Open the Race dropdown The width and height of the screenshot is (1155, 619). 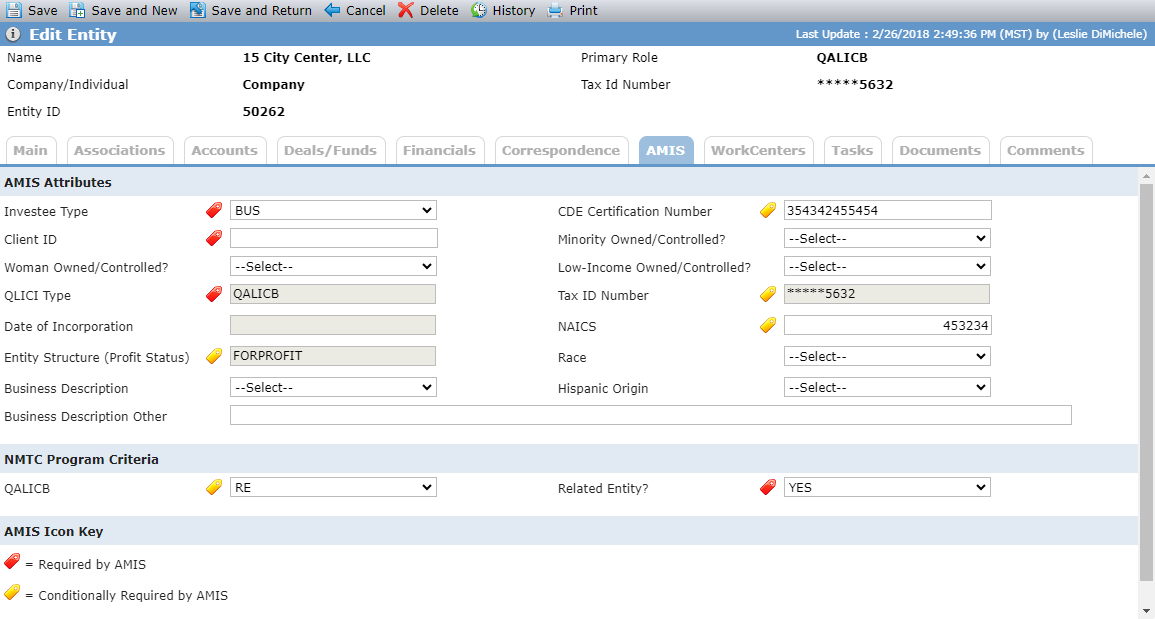887,356
